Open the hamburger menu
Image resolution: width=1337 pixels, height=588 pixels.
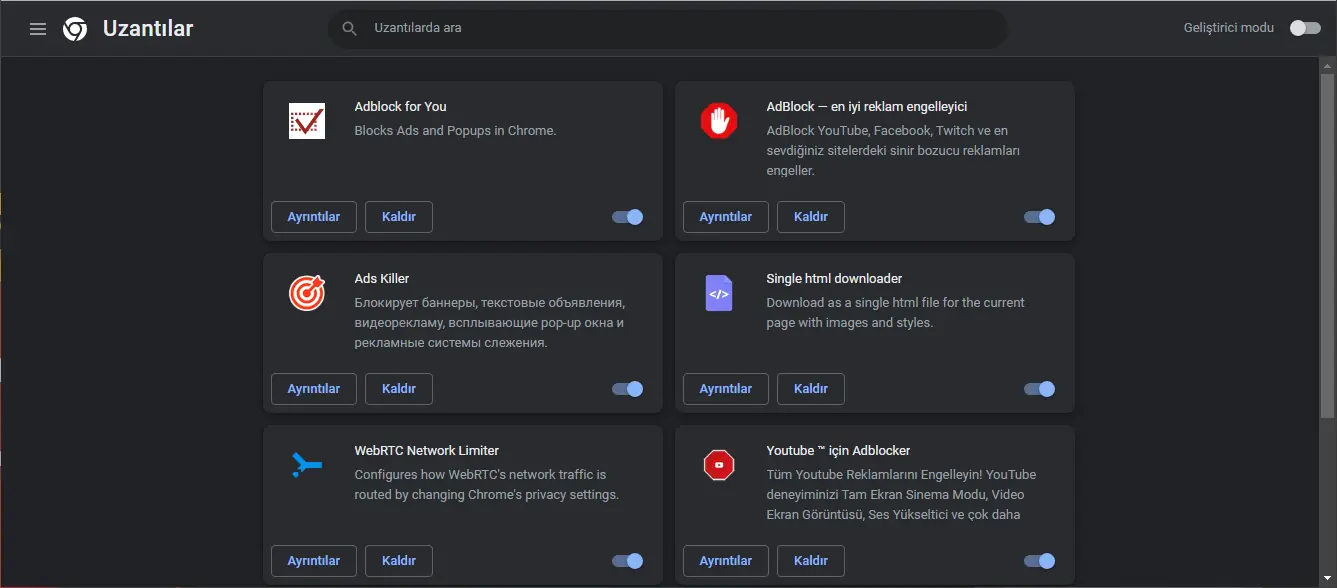(37, 28)
